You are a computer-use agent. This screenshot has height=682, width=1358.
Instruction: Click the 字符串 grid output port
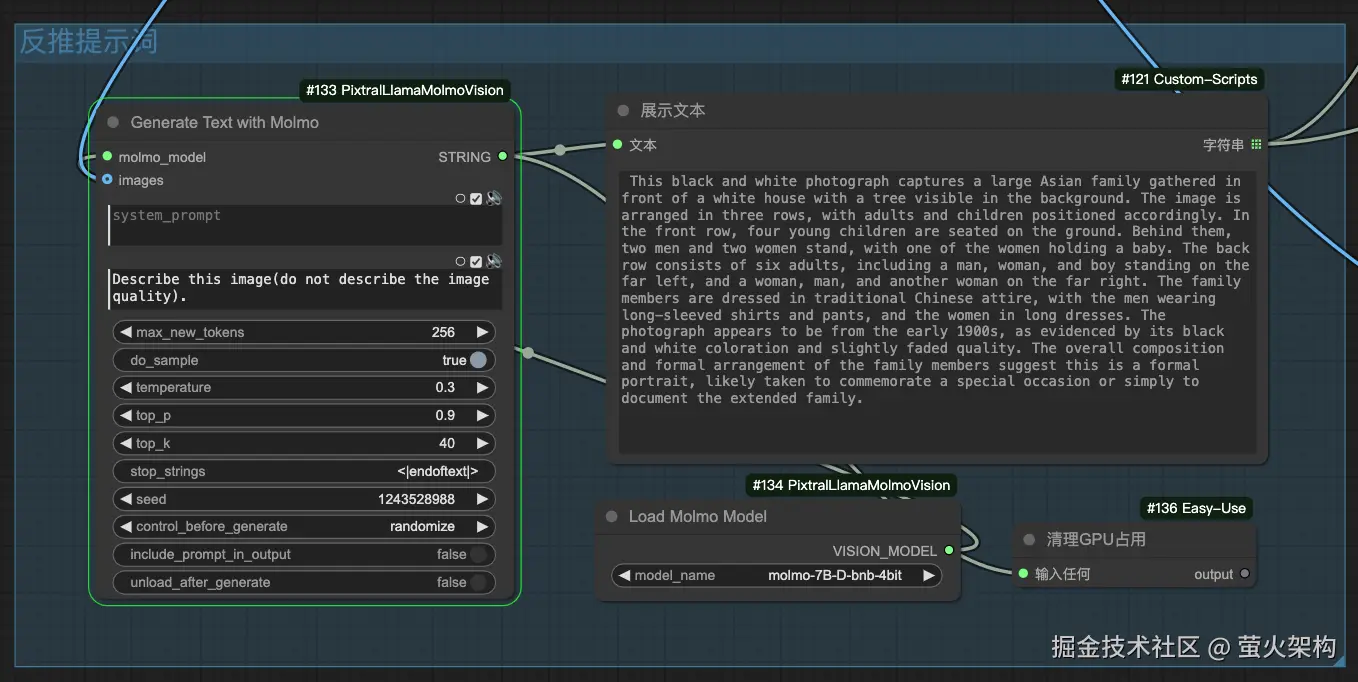tap(1256, 145)
